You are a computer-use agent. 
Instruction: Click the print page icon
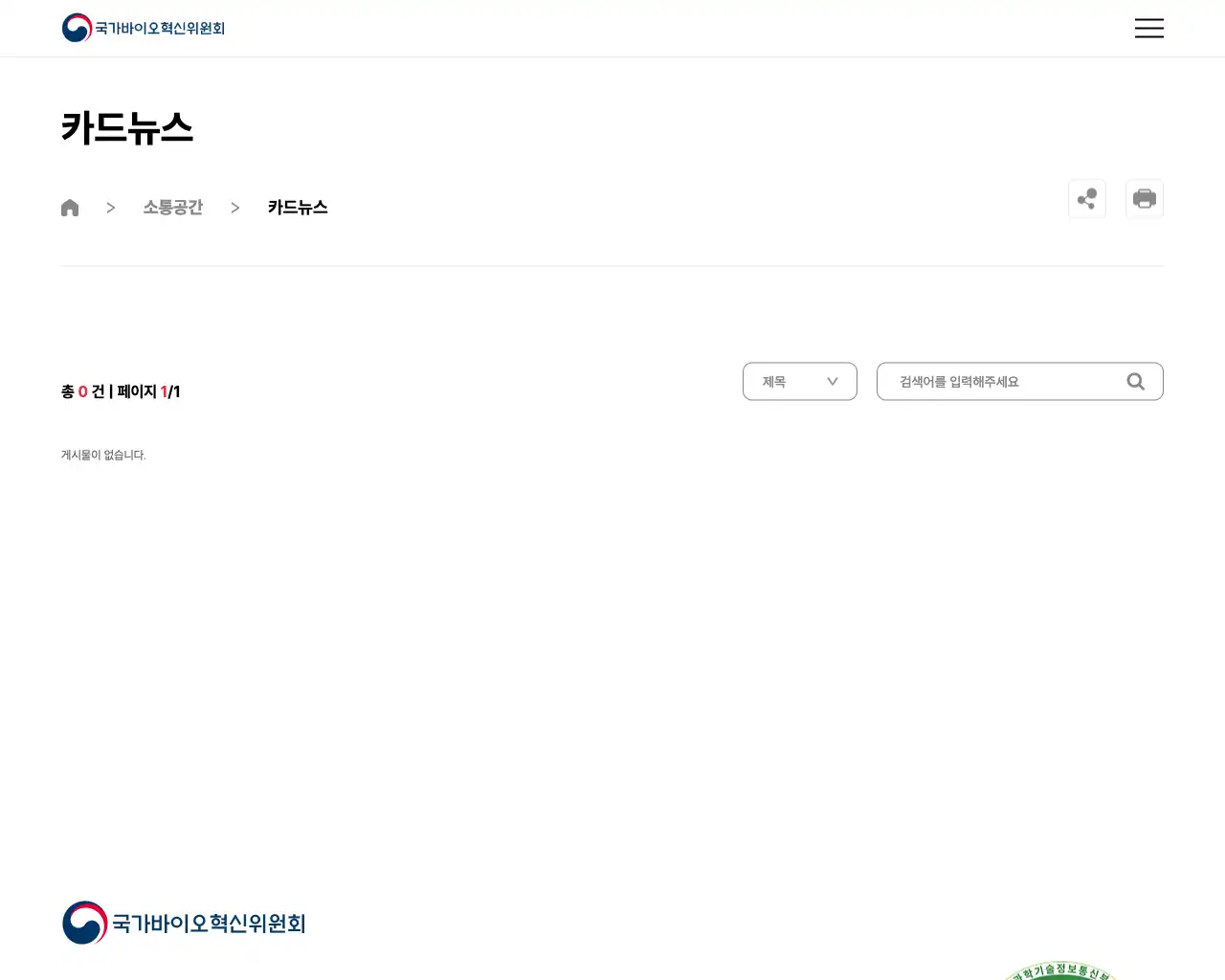pos(1145,199)
